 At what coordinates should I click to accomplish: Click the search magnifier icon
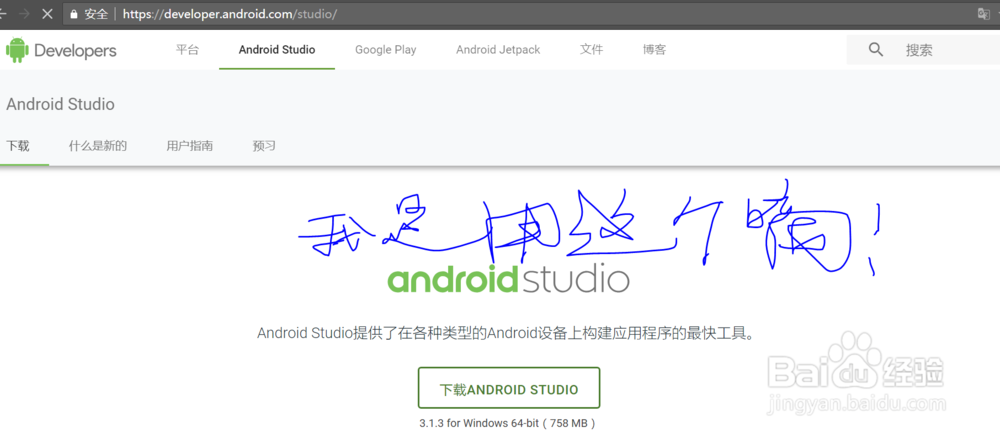876,50
